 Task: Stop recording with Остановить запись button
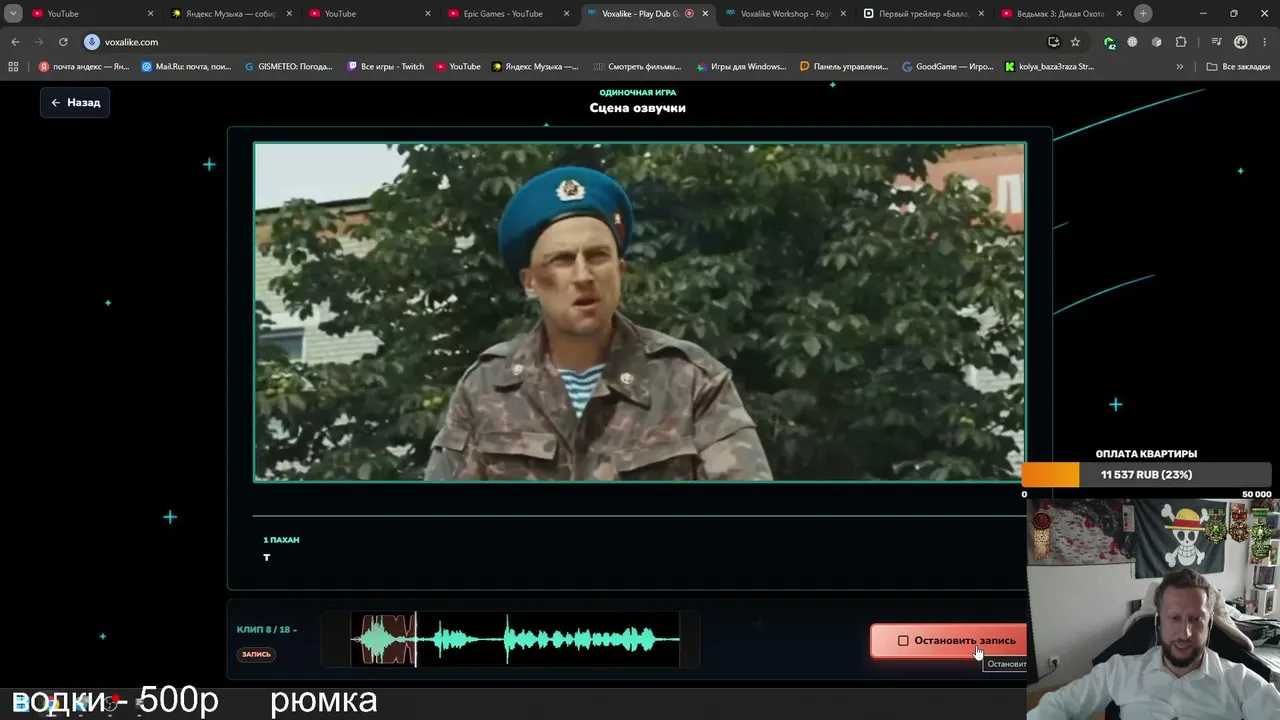coord(948,641)
